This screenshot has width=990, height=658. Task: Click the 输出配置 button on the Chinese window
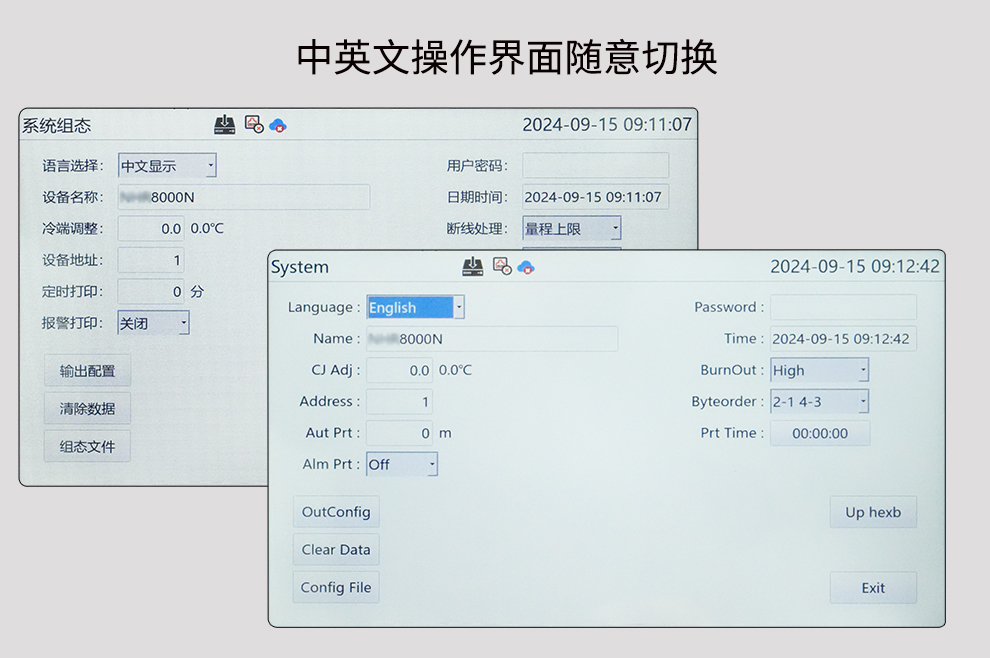tap(86, 370)
